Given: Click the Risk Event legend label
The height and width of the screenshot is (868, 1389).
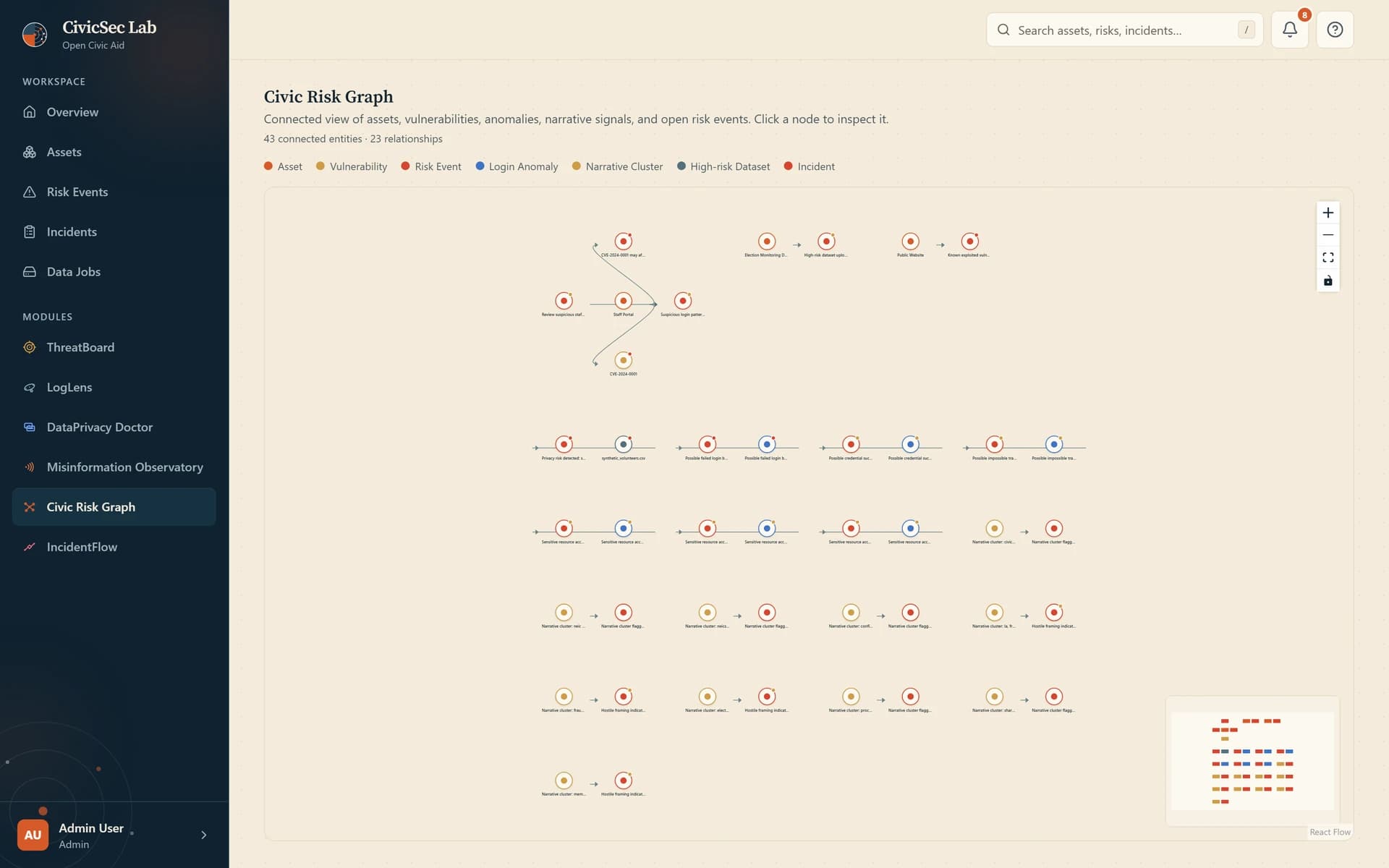Looking at the screenshot, I should (x=438, y=166).
